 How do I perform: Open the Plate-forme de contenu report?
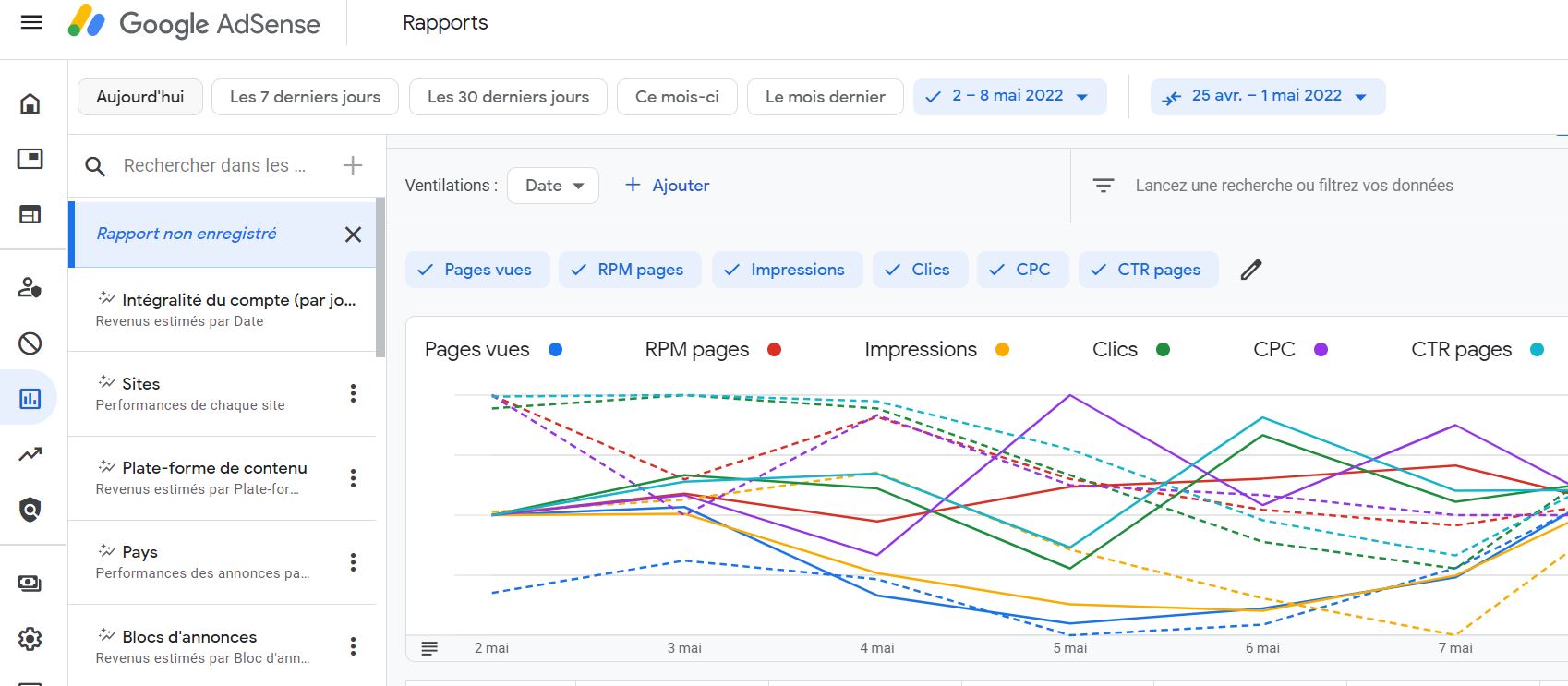pos(223,478)
